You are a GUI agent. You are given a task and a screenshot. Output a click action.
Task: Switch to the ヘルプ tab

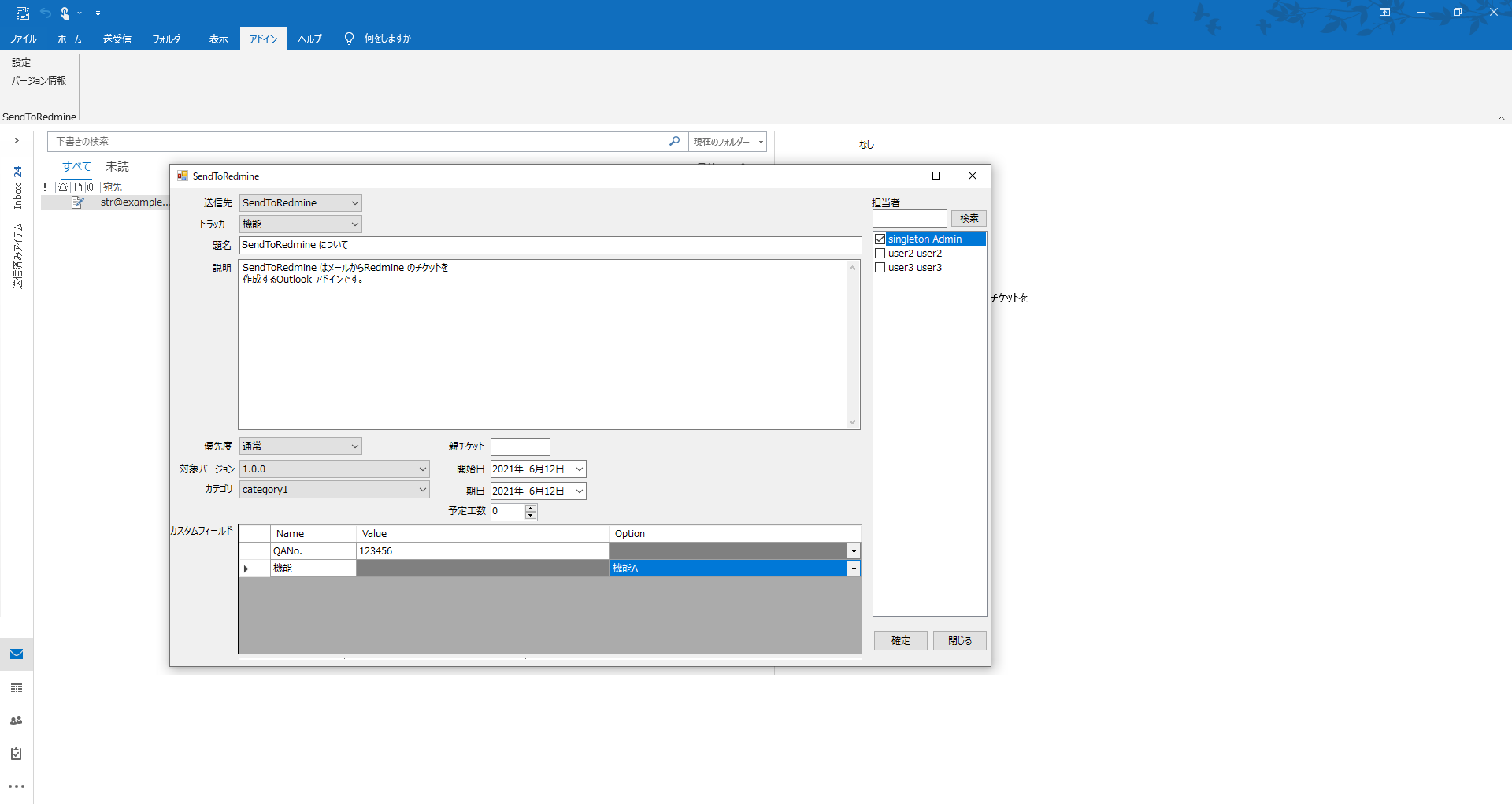point(309,39)
